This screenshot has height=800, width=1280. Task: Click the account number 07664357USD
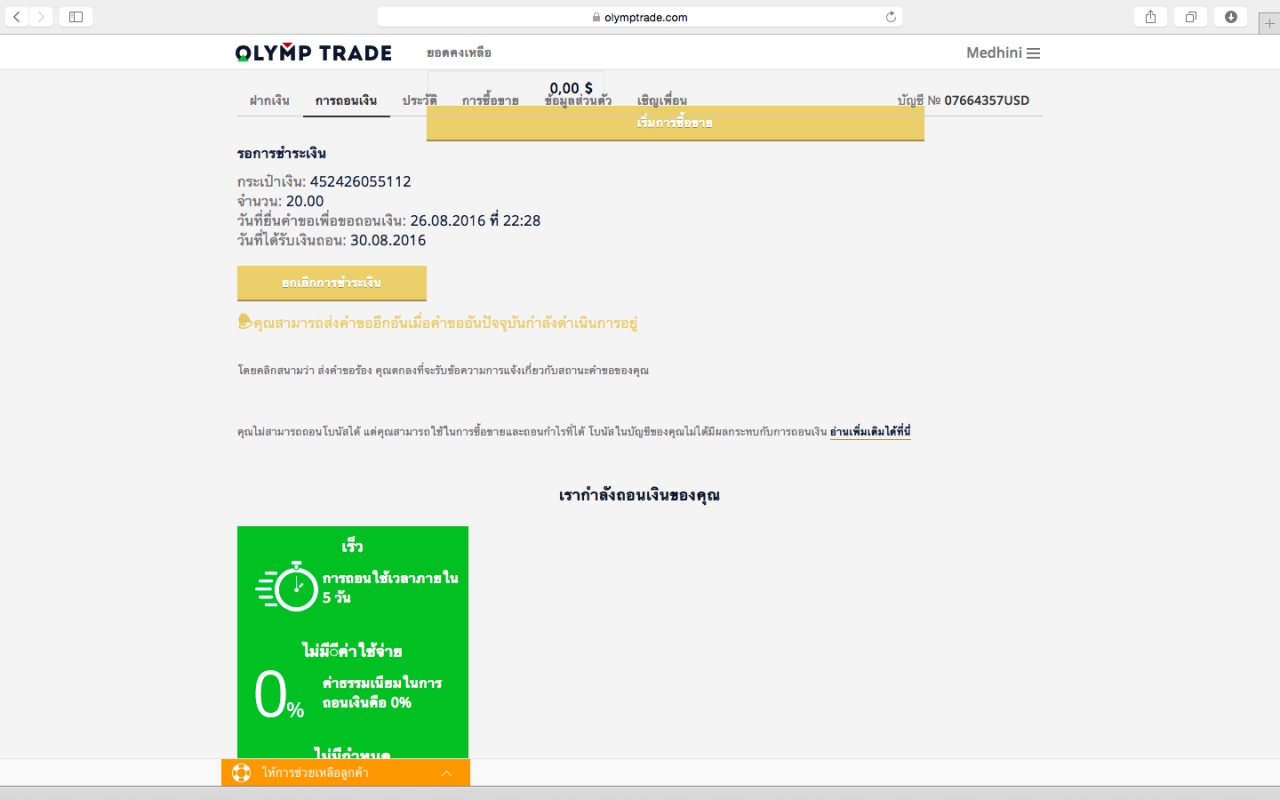tap(987, 101)
